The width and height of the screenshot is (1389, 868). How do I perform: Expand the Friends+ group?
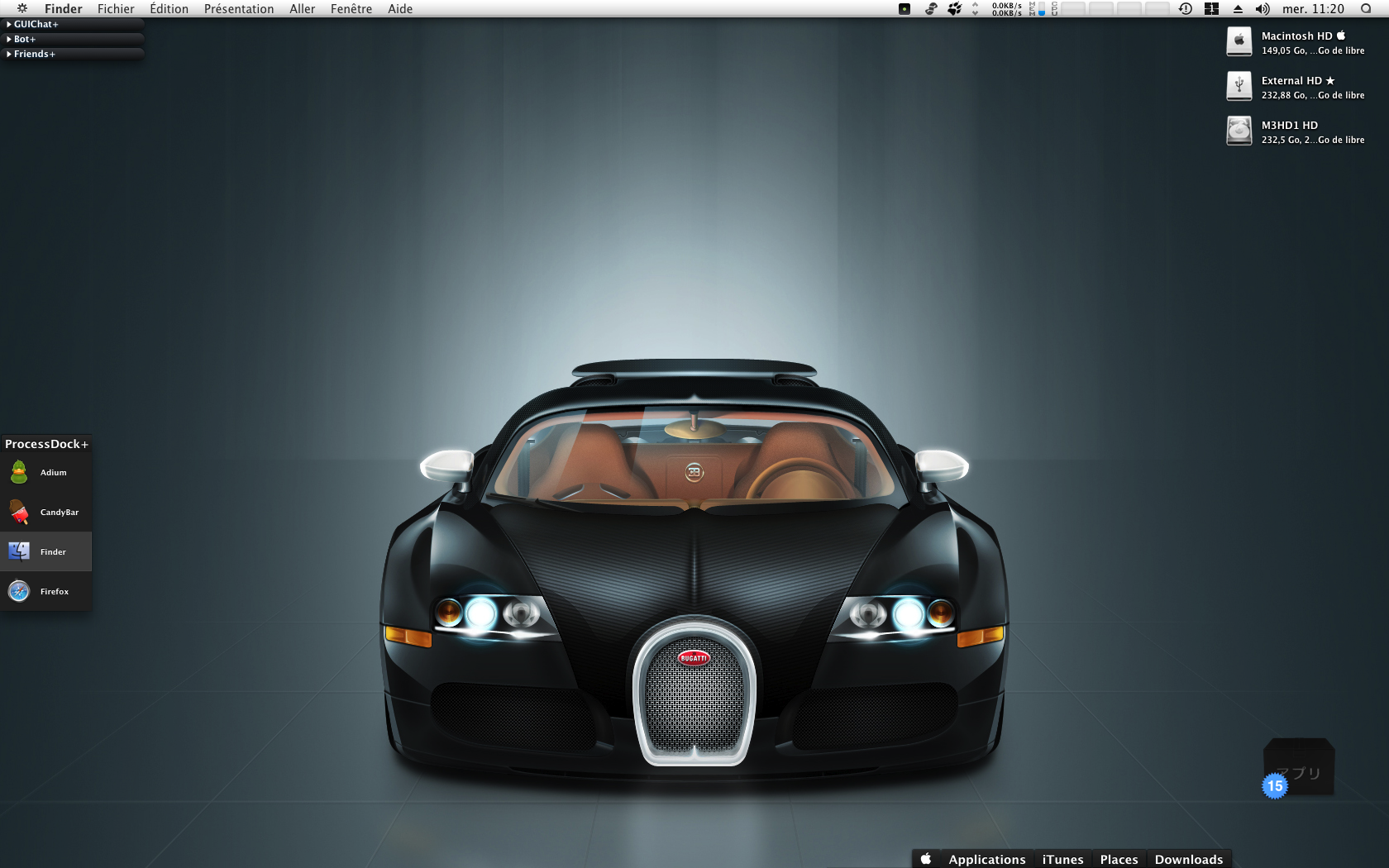[x=72, y=55]
